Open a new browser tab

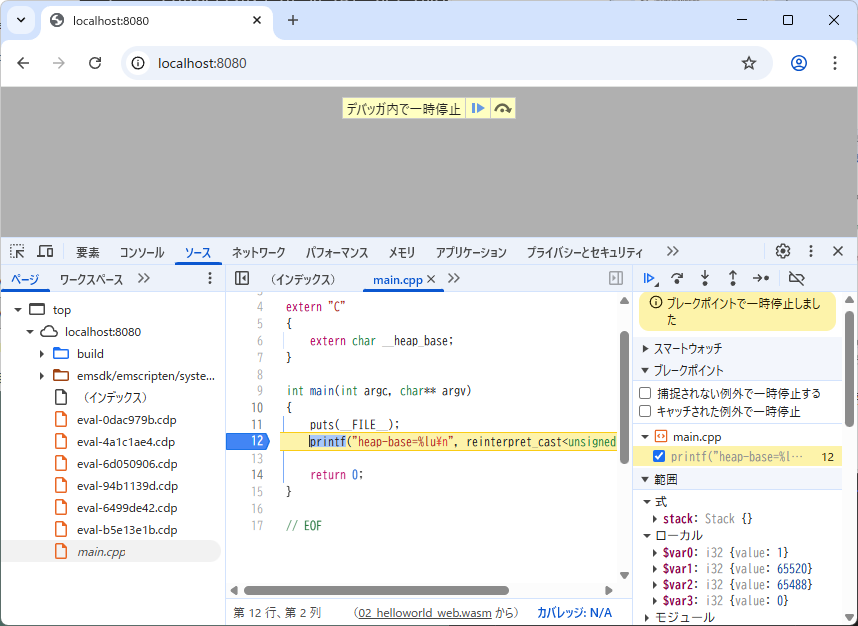(293, 20)
